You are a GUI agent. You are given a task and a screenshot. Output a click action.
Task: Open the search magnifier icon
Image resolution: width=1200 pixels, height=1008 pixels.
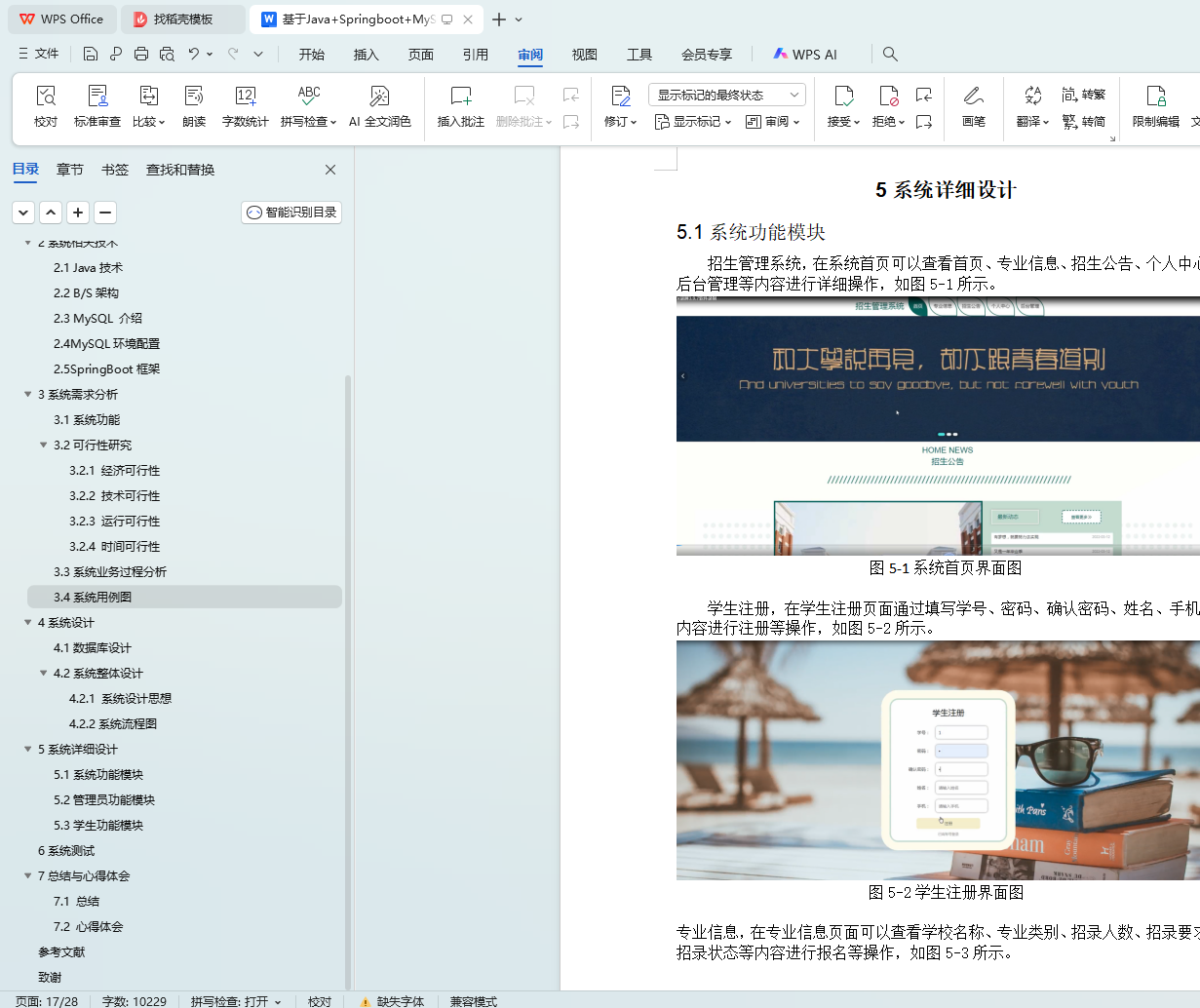(x=890, y=54)
